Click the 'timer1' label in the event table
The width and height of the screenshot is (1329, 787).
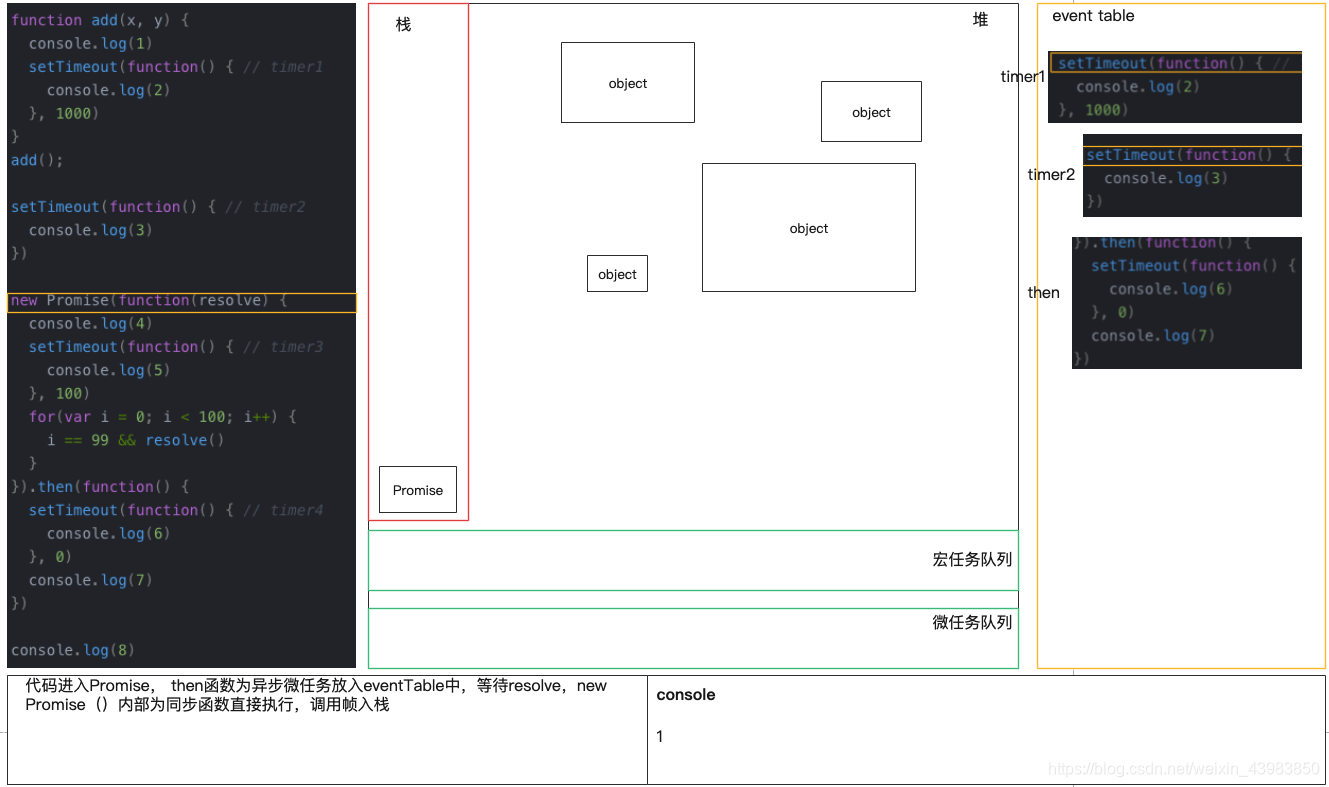pyautogui.click(x=1023, y=77)
